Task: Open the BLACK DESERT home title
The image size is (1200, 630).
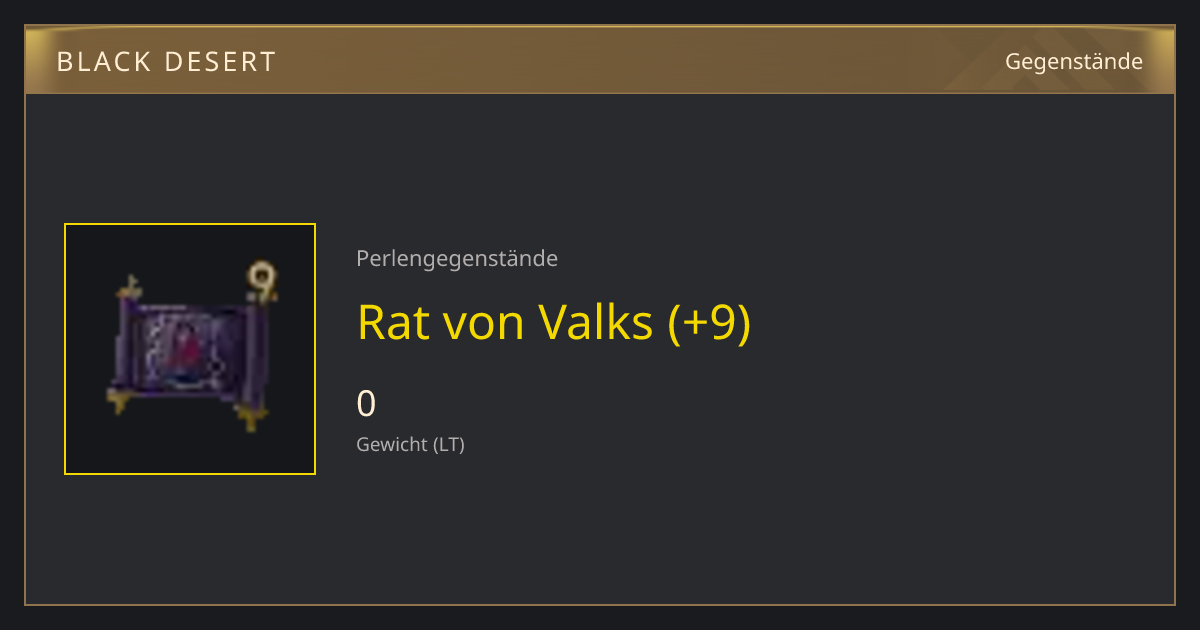Action: coord(166,62)
